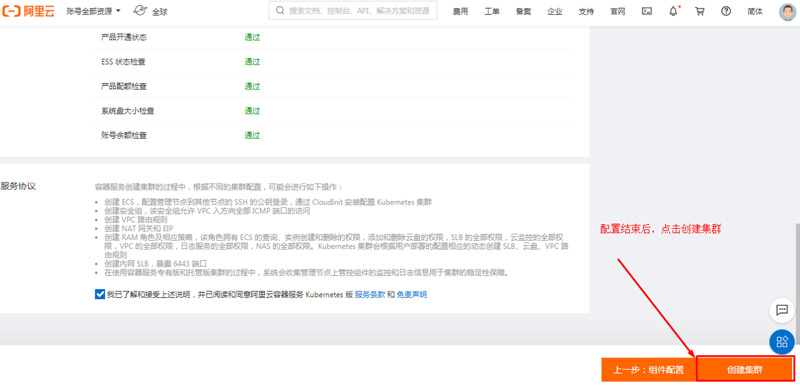Open the 简体 language selector
The width and height of the screenshot is (800, 387).
(x=755, y=12)
